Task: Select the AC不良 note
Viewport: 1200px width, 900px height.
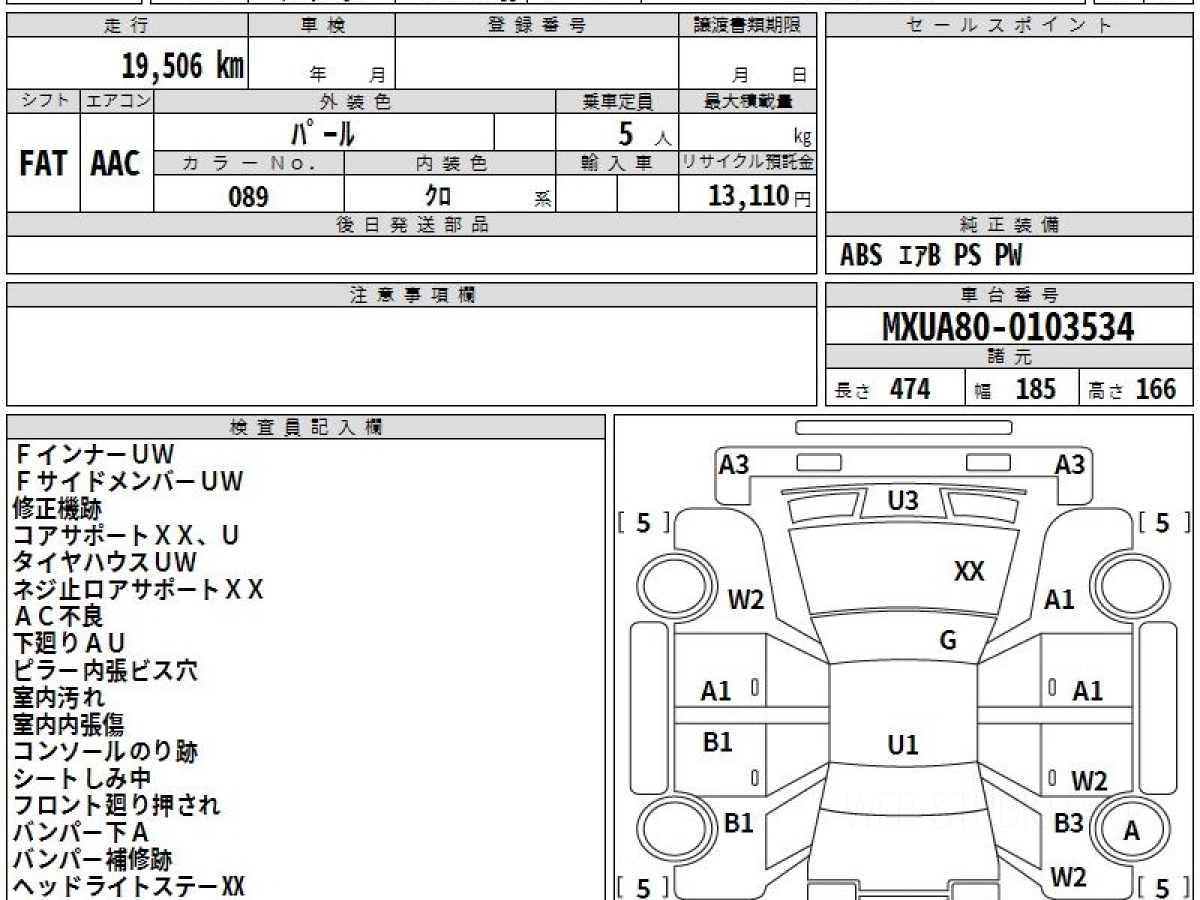Action: pos(59,617)
